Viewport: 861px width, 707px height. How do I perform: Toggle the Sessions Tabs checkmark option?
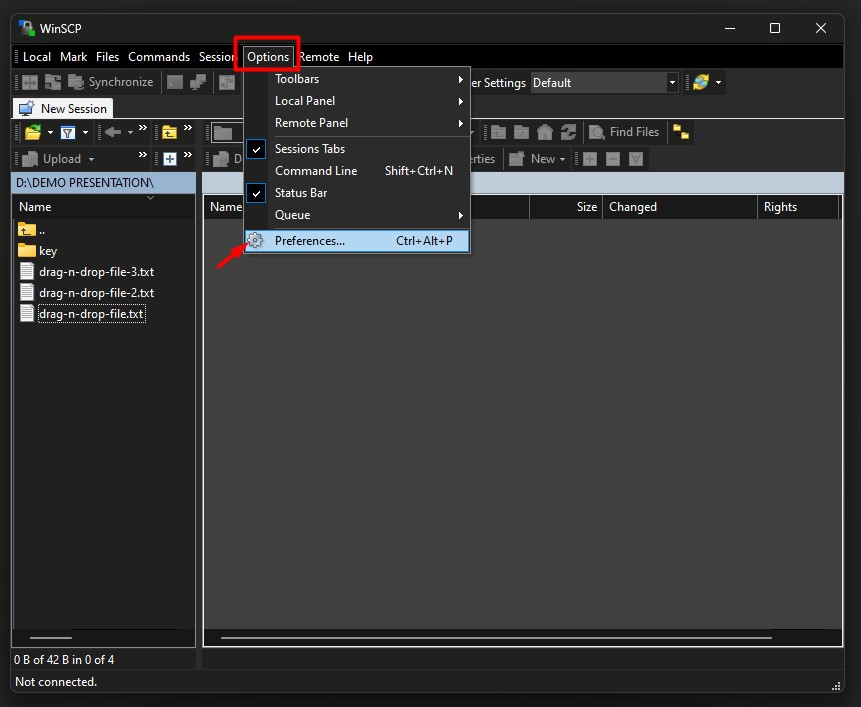click(357, 149)
